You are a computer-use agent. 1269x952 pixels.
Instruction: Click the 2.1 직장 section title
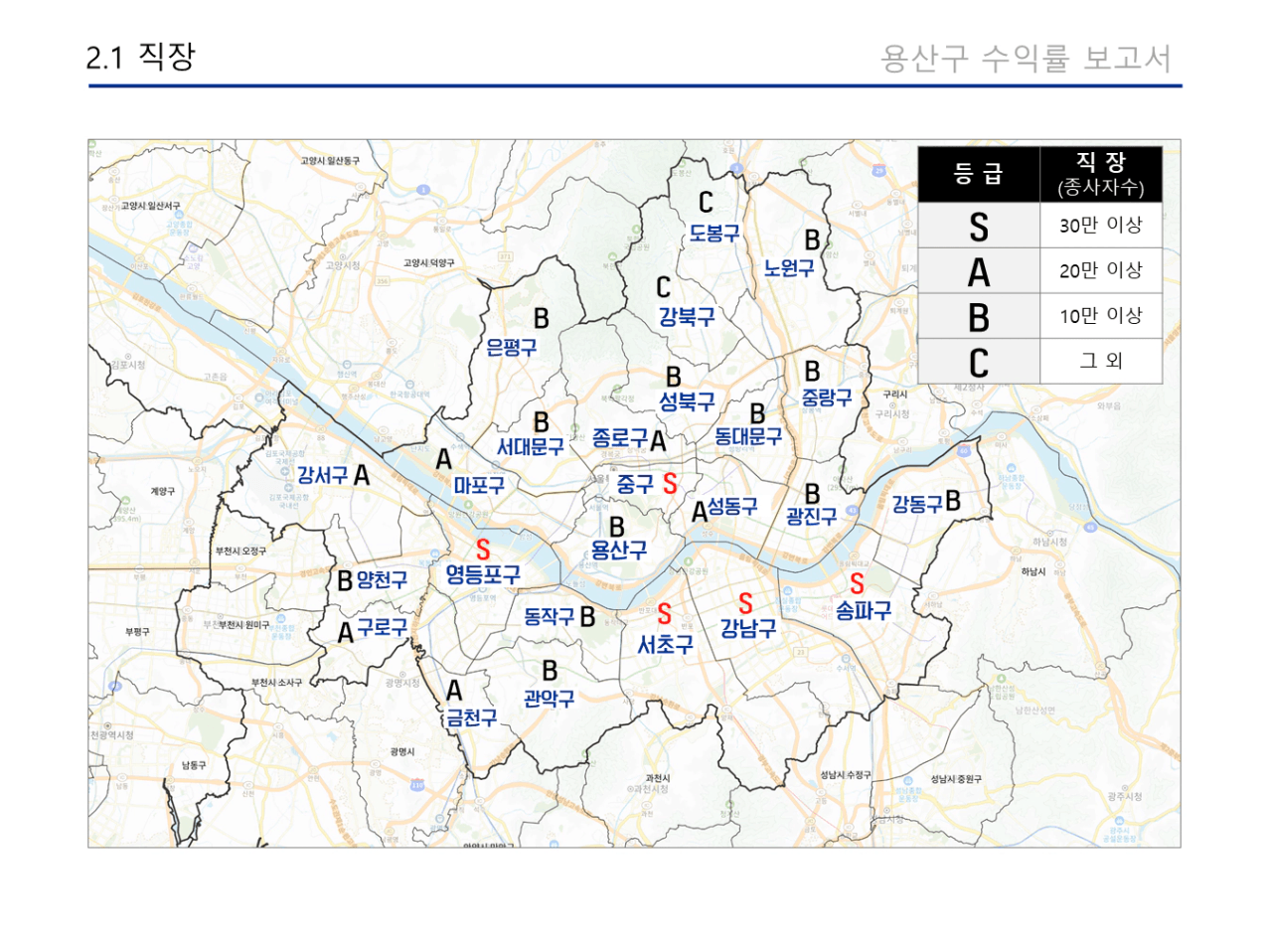pos(140,57)
